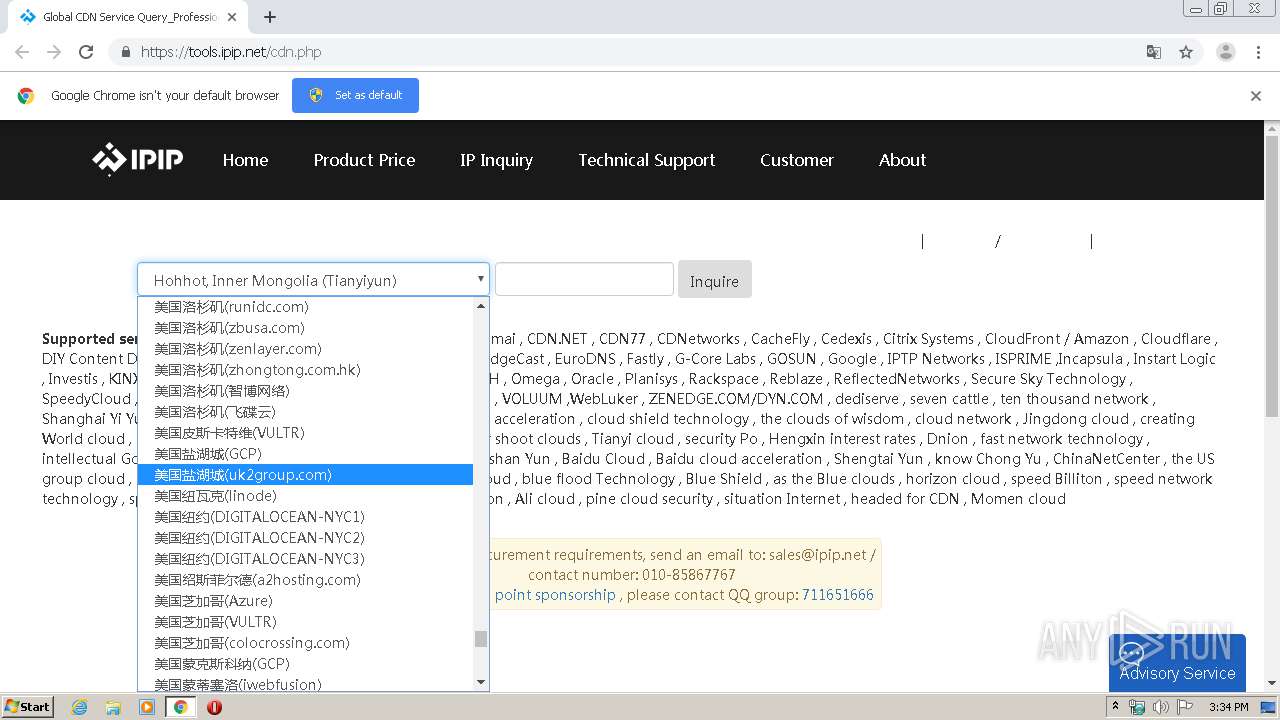Click QQ group 711651666 link

click(837, 595)
